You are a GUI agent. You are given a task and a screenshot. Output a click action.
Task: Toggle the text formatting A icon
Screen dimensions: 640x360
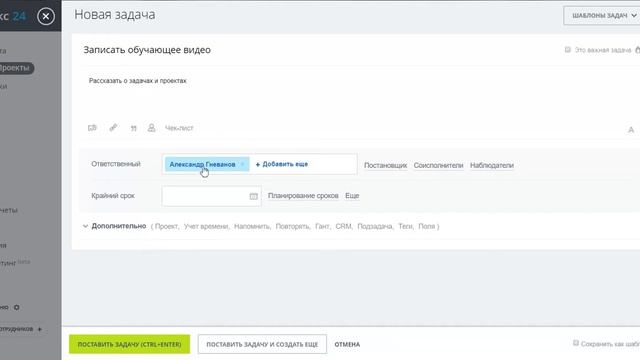click(631, 130)
